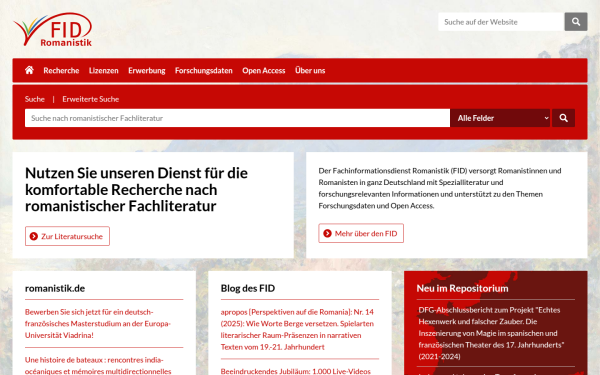Click the Neu im Repositorium heading
600x375 pixels.
click(x=462, y=288)
